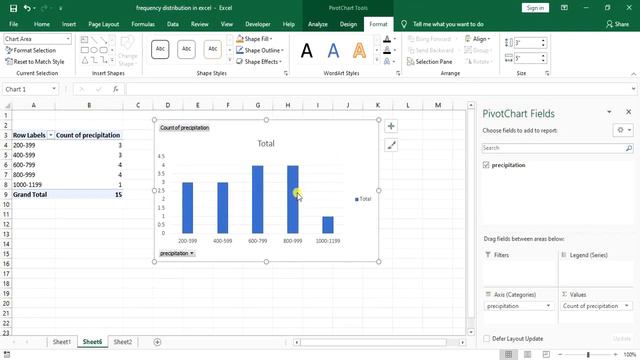Switch to the Analyze tab
Viewport: 640px width, 360px height.
pos(318,24)
